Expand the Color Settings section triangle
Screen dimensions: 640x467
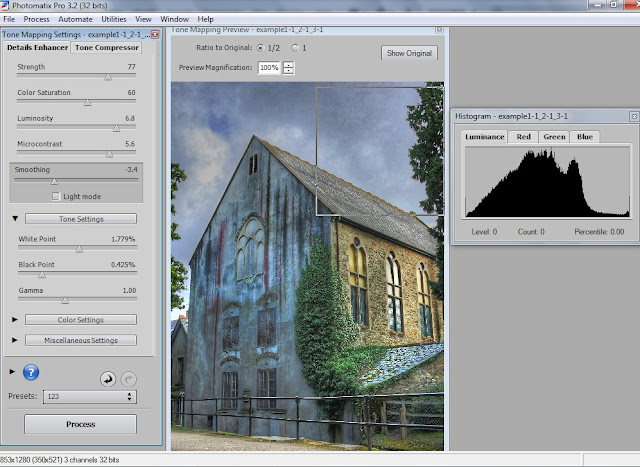[15, 320]
